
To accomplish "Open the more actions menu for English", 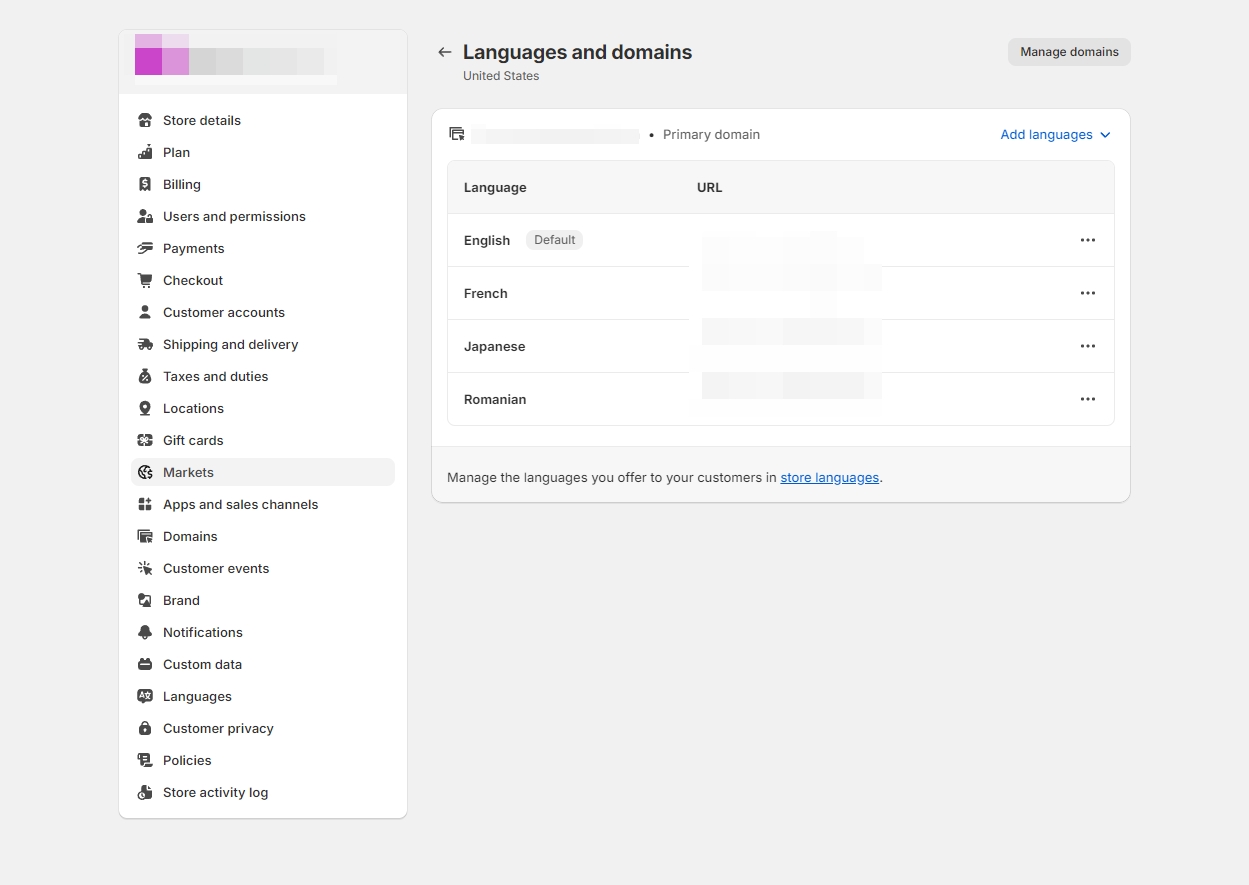I will pyautogui.click(x=1087, y=240).
